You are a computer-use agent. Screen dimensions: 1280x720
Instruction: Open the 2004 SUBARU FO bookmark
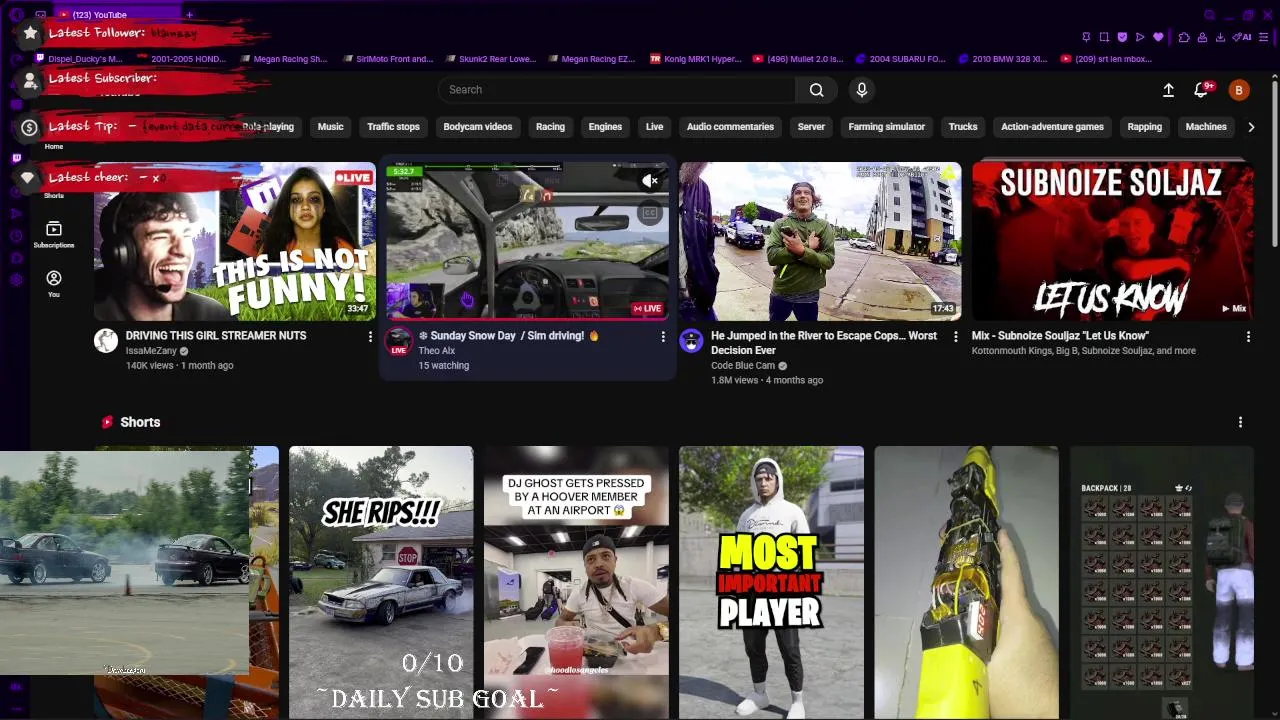coord(900,59)
